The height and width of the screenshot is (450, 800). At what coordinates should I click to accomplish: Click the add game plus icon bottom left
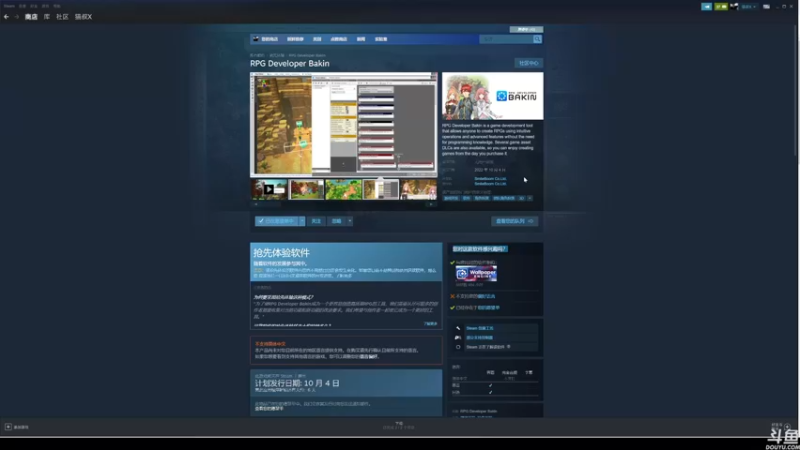[8, 427]
